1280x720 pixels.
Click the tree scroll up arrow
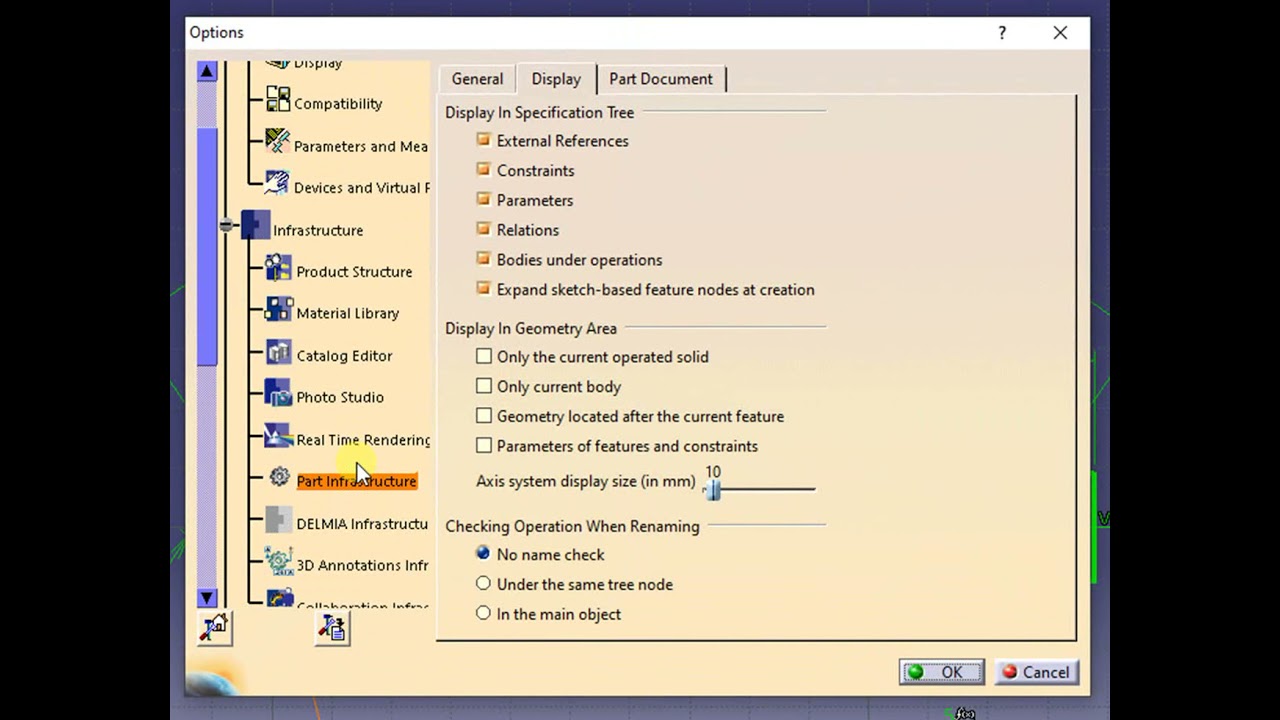coord(207,71)
